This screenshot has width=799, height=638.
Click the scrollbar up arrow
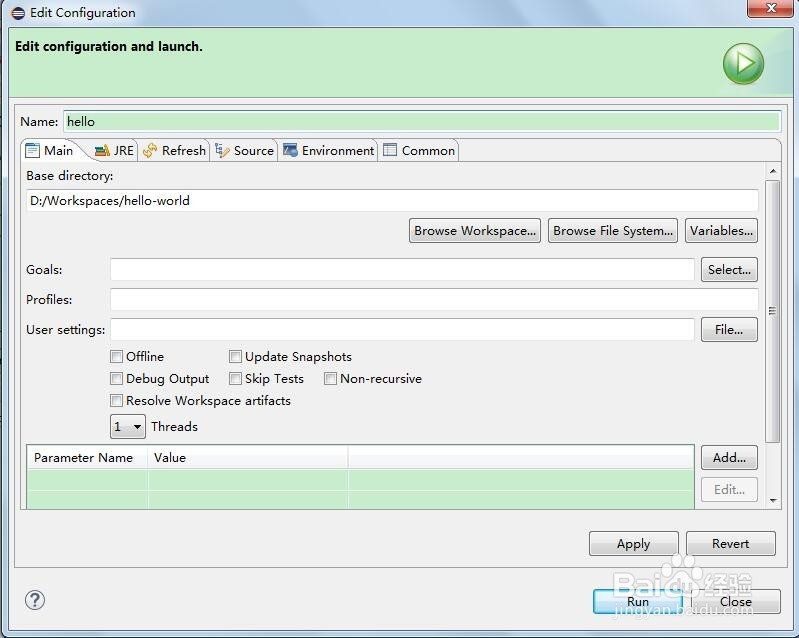(x=773, y=171)
